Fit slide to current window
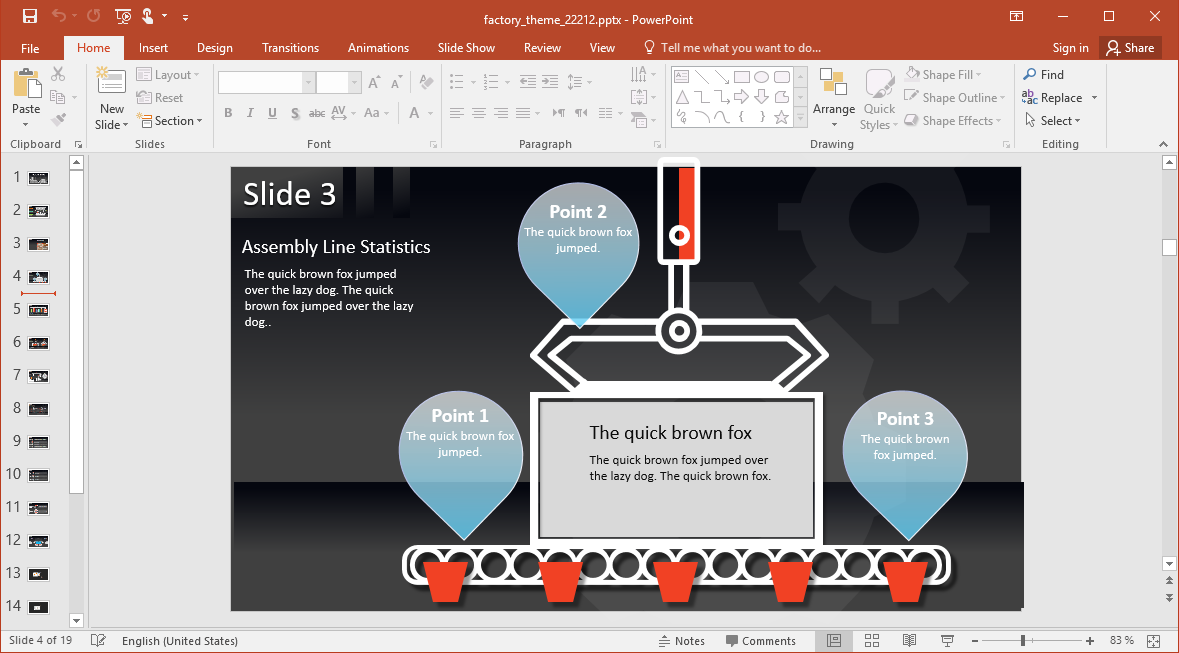The image size is (1179, 653). 1153,641
